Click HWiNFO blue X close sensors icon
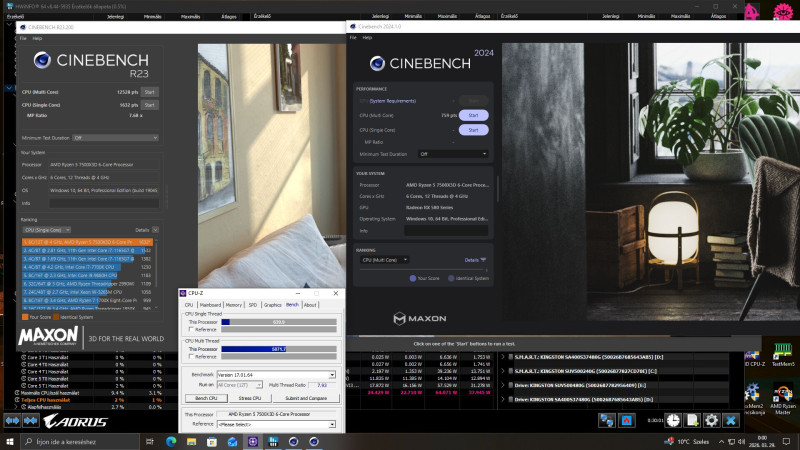 731,420
